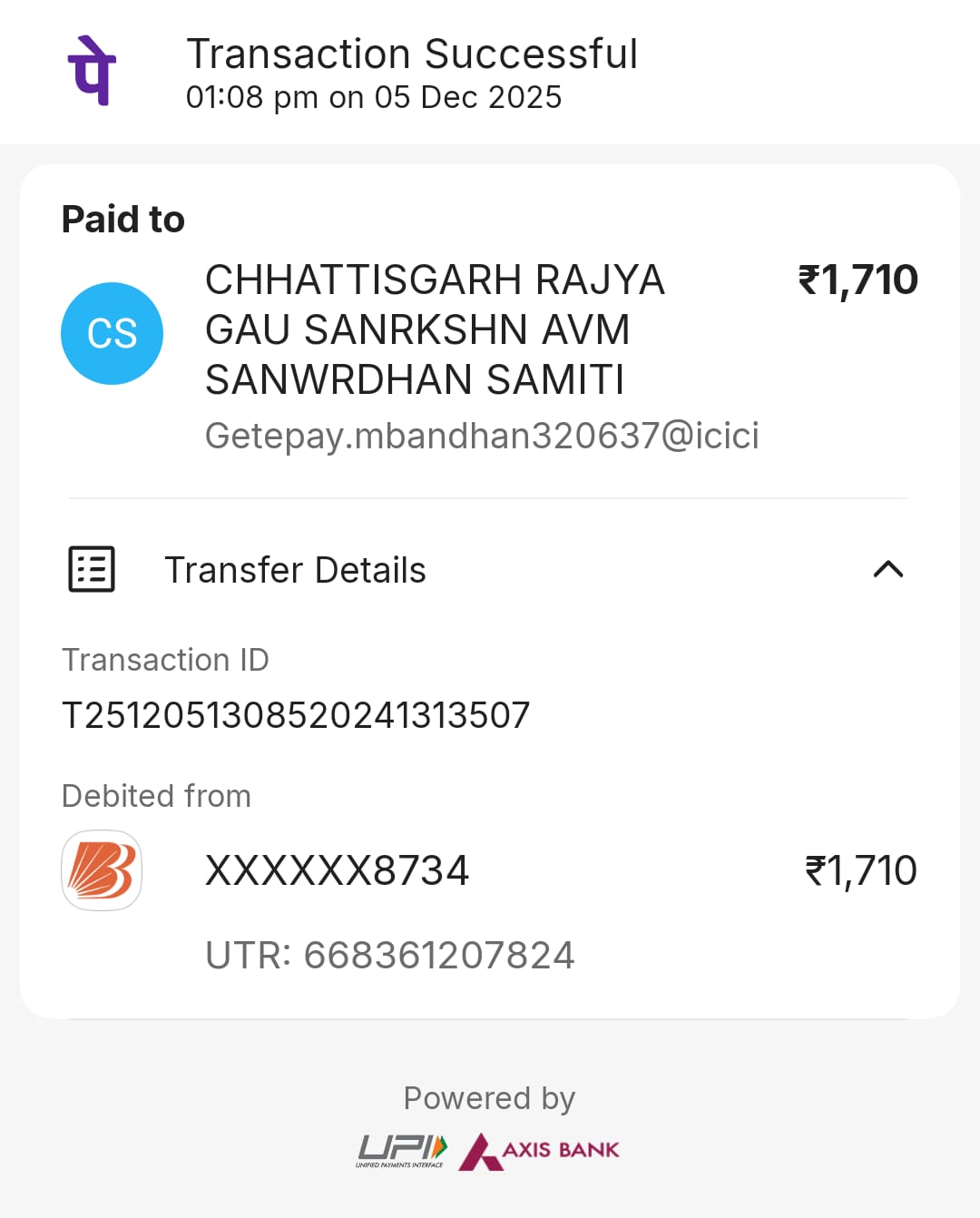Tap the Transaction ID label
Image resolution: width=980 pixels, height=1218 pixels.
(x=165, y=660)
